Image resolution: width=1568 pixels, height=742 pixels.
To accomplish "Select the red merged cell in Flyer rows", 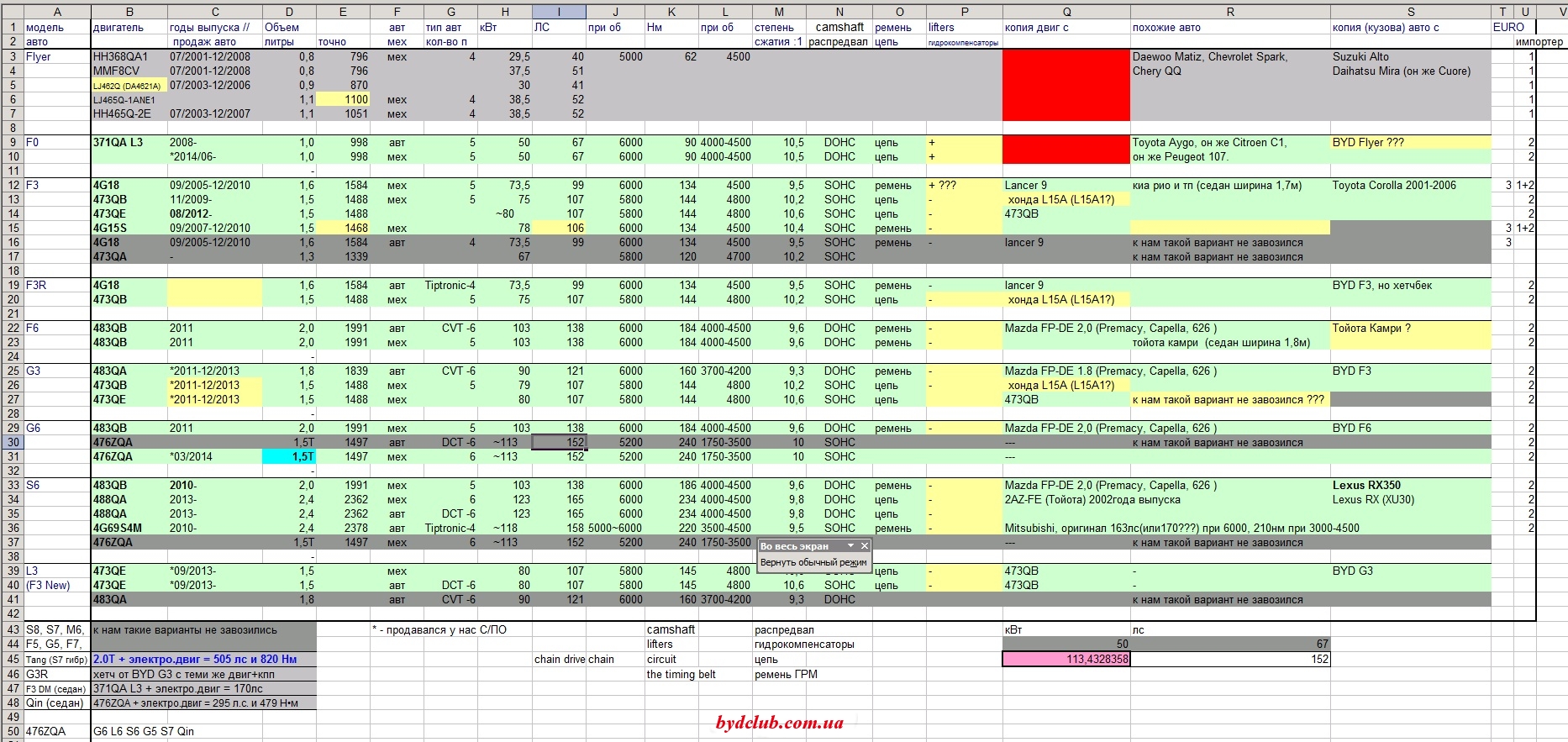I will (1066, 85).
